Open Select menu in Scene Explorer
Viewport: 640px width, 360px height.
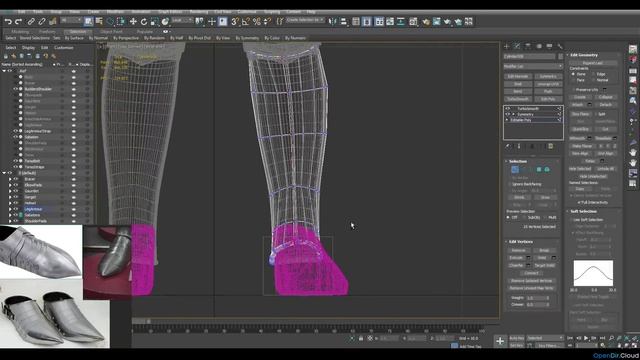pos(10,48)
